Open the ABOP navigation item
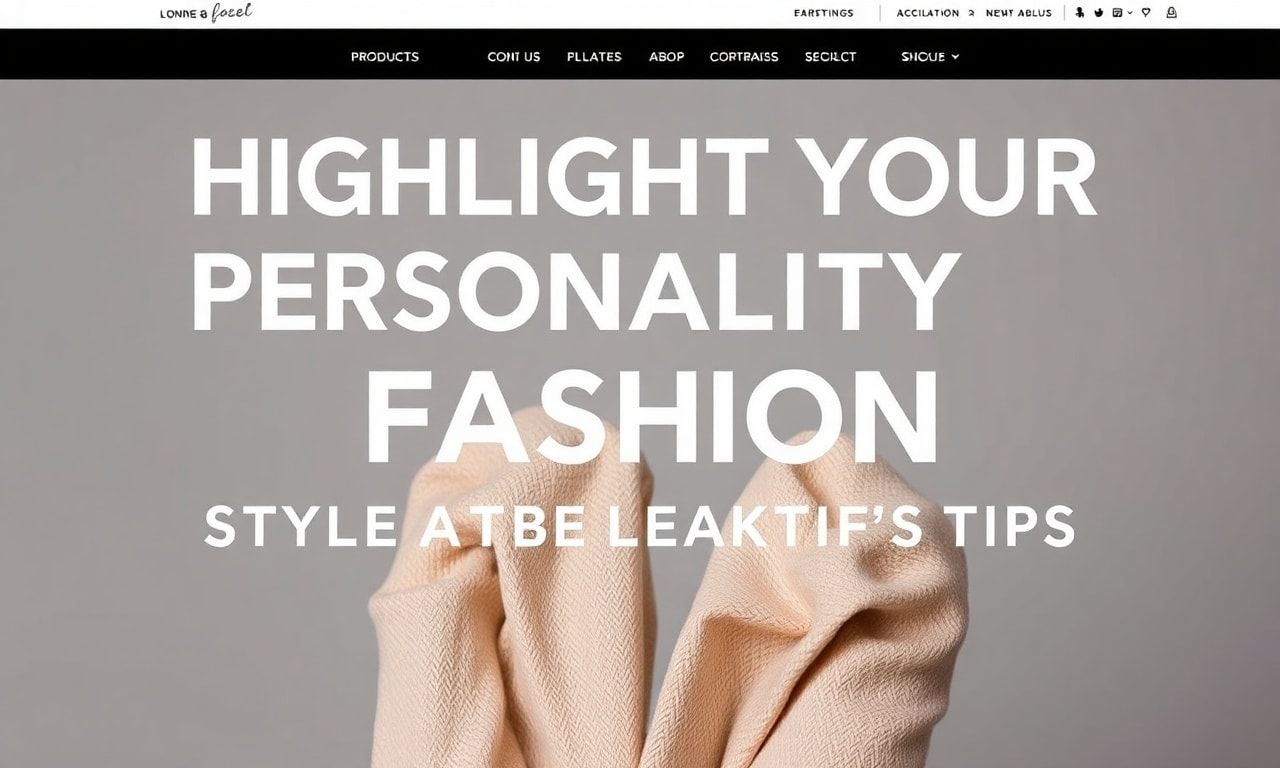The image size is (1280, 768). point(667,57)
